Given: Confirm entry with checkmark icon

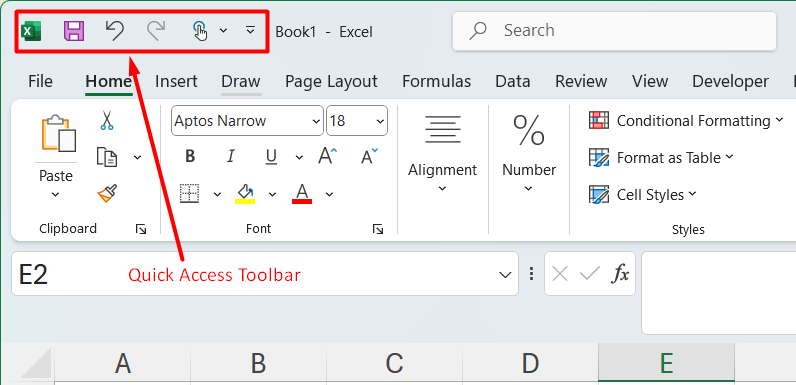Looking at the screenshot, I should coord(589,274).
